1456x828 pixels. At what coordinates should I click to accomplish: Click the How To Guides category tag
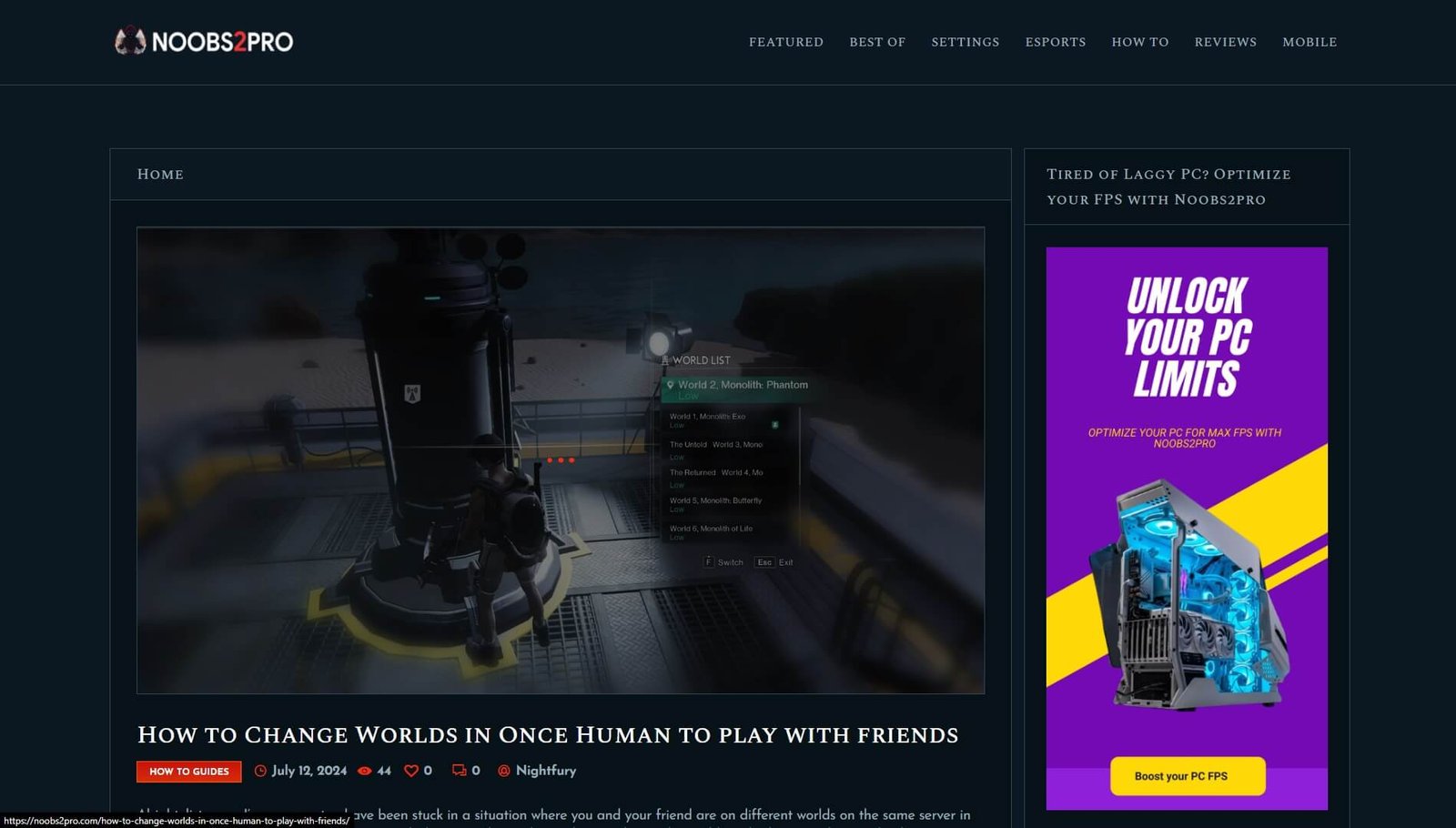189,772
